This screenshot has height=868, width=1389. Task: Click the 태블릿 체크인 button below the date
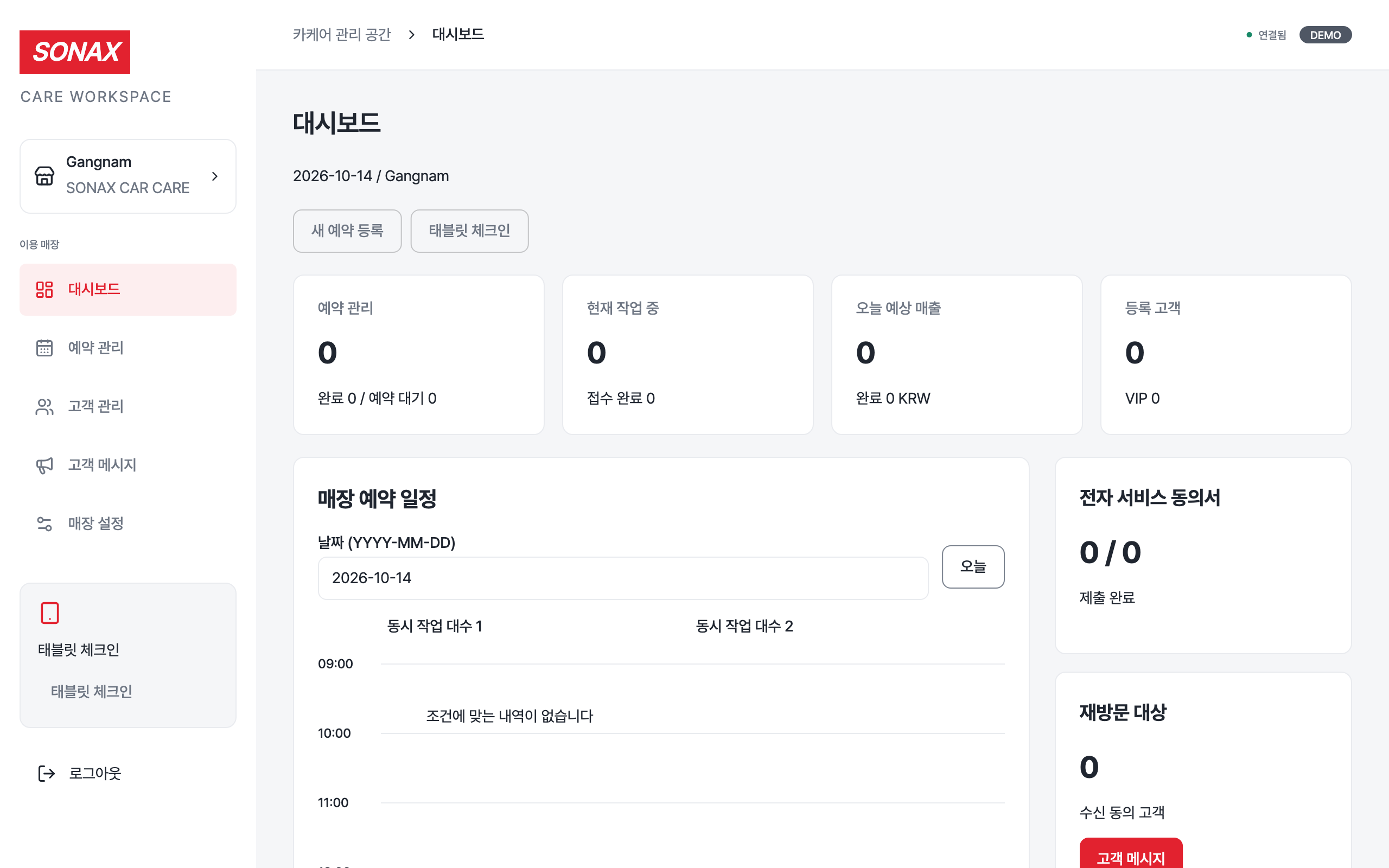coord(469,231)
